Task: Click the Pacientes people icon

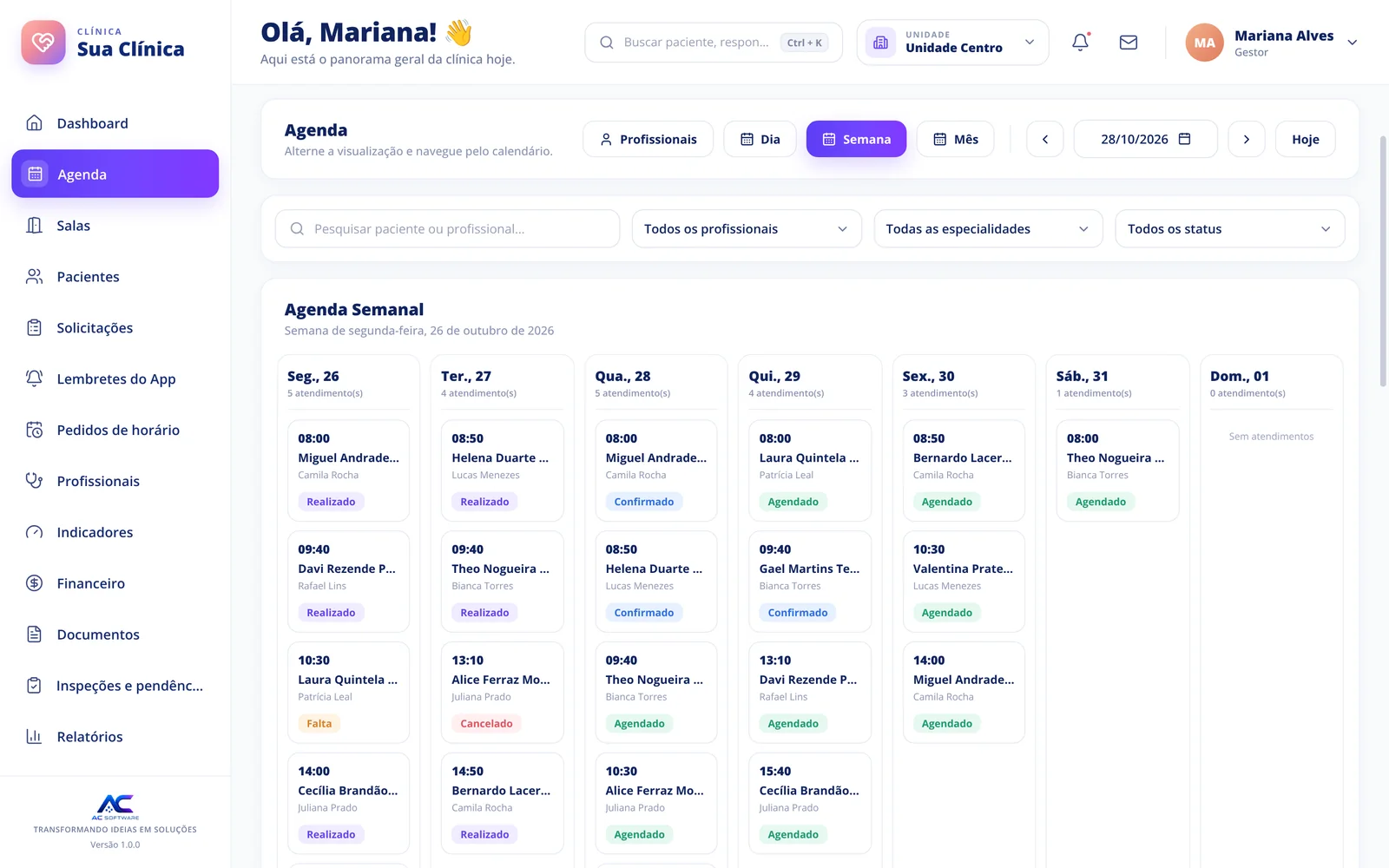Action: (x=35, y=277)
